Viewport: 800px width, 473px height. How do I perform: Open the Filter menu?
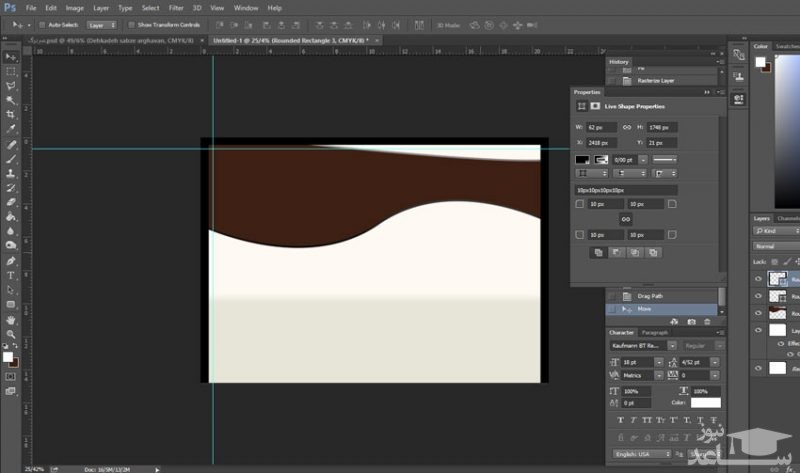tap(176, 8)
